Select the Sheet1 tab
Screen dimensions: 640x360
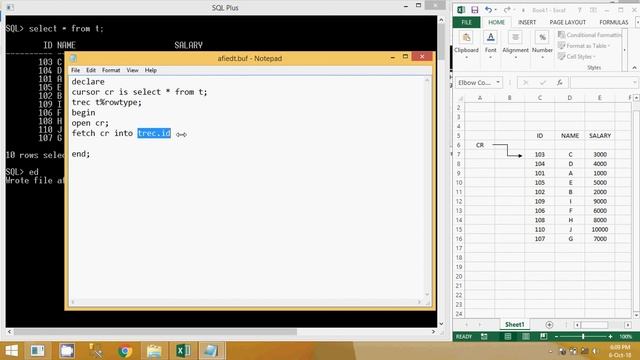[x=515, y=325]
